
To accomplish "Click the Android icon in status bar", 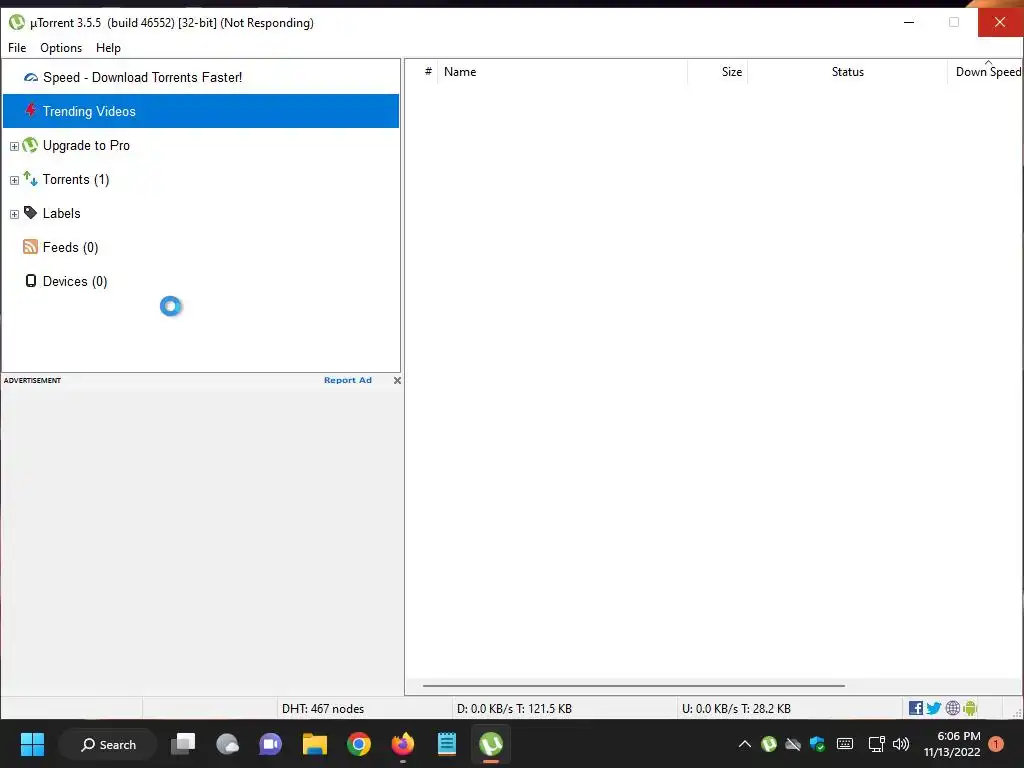I will [970, 708].
